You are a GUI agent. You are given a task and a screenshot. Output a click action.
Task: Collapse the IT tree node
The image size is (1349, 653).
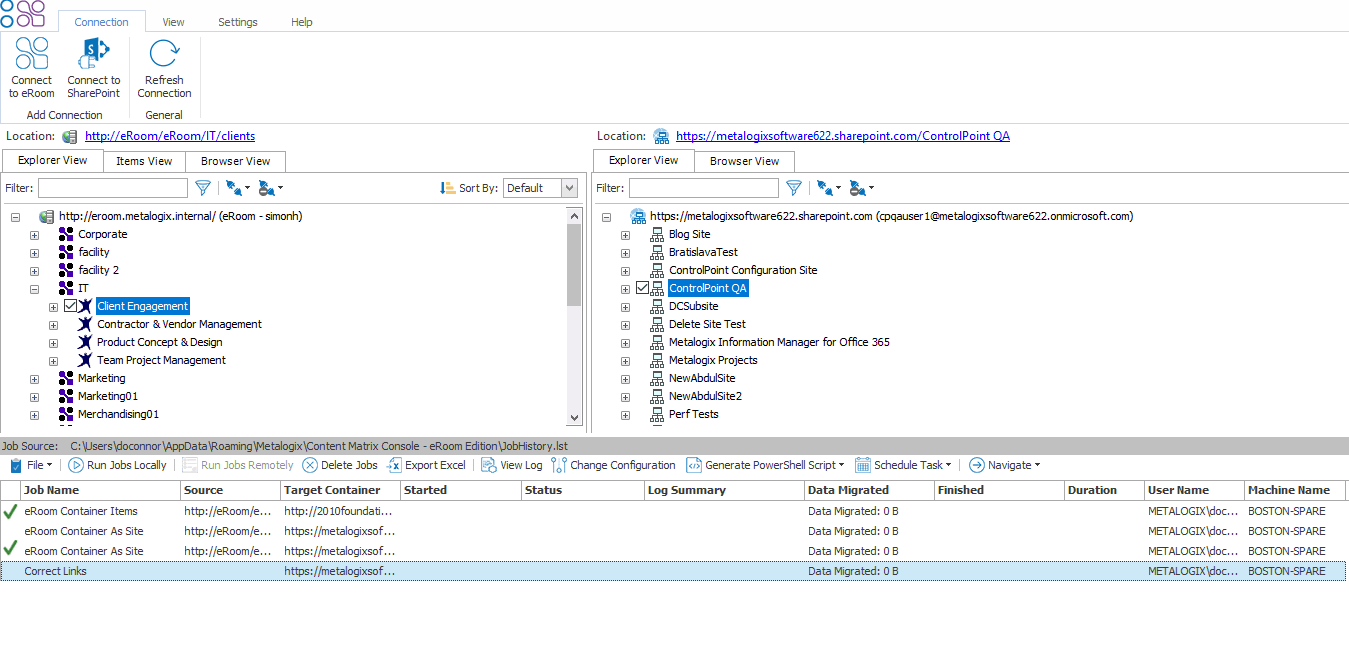[x=34, y=288]
